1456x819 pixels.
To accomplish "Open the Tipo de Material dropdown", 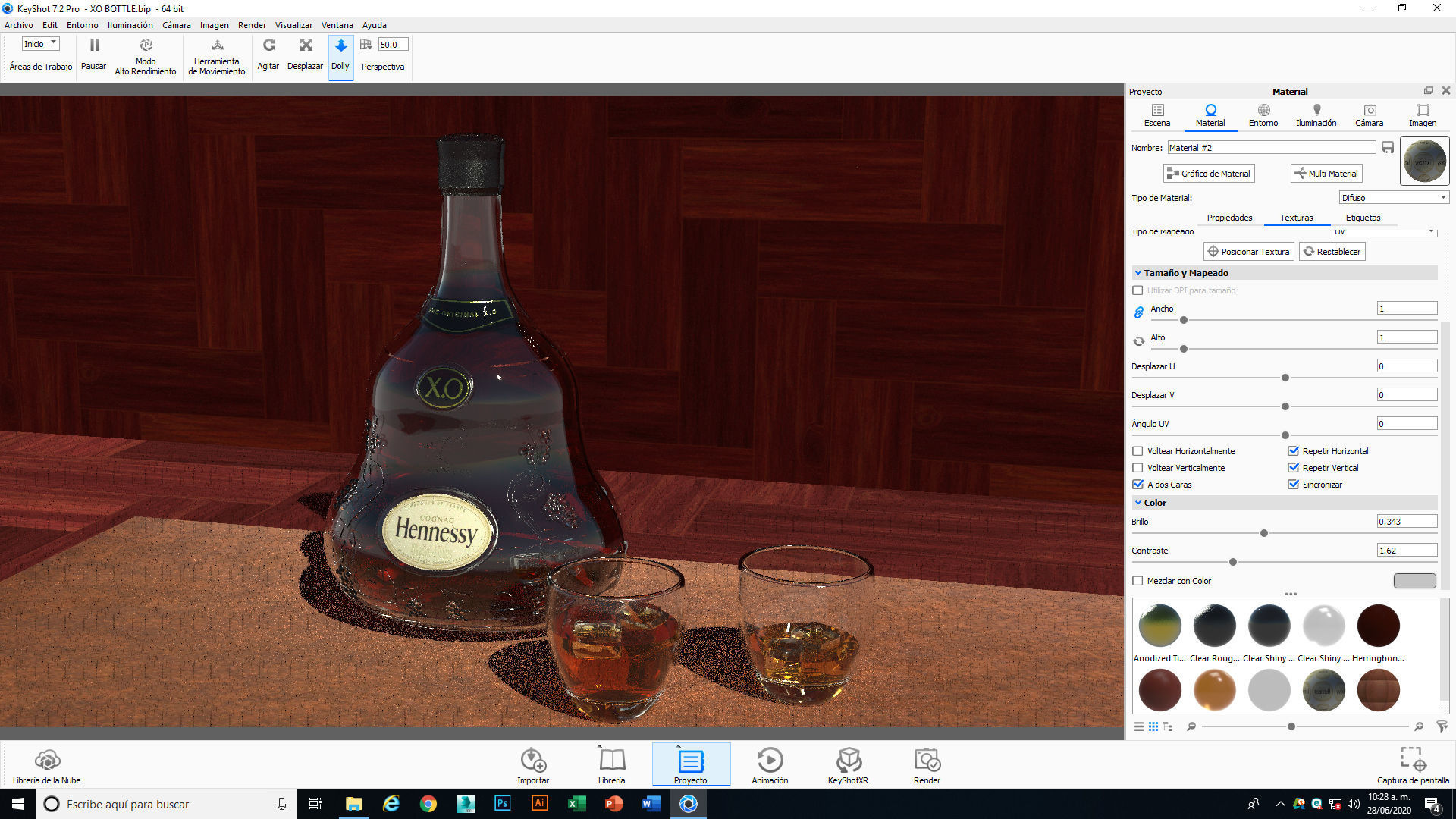I will (x=1394, y=198).
